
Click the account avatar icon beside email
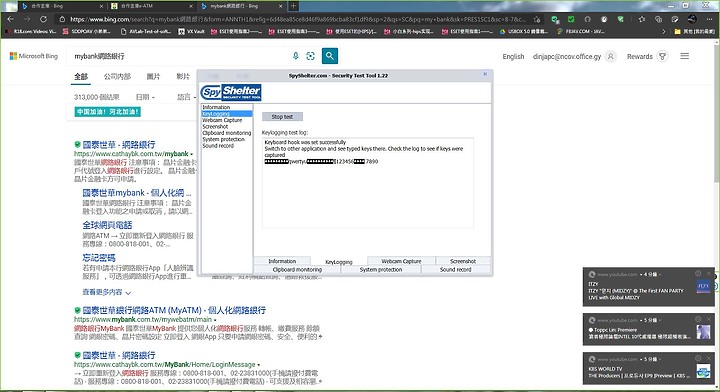[x=610, y=56]
